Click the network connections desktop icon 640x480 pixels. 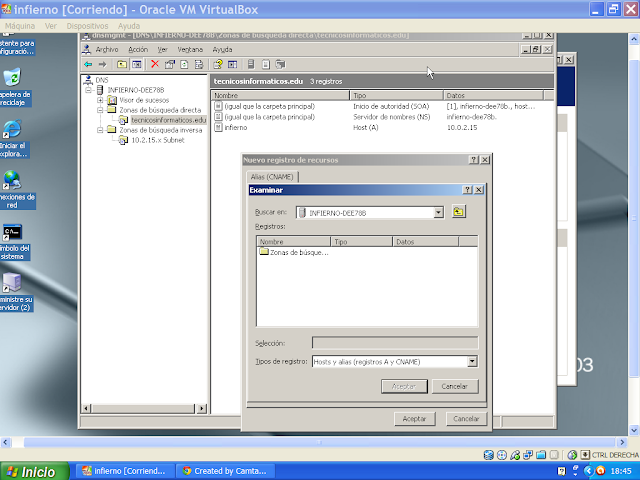coord(12,180)
